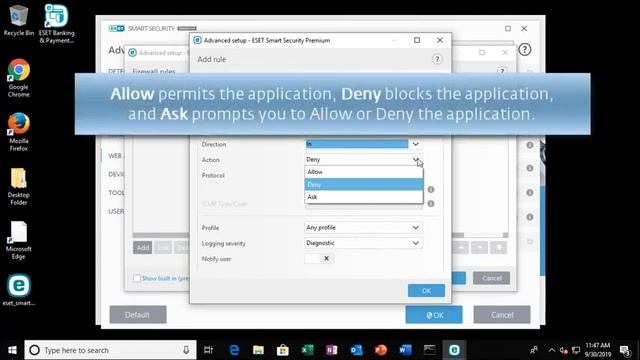
Task: Open the volume icon in system tray
Action: [x=564, y=350]
